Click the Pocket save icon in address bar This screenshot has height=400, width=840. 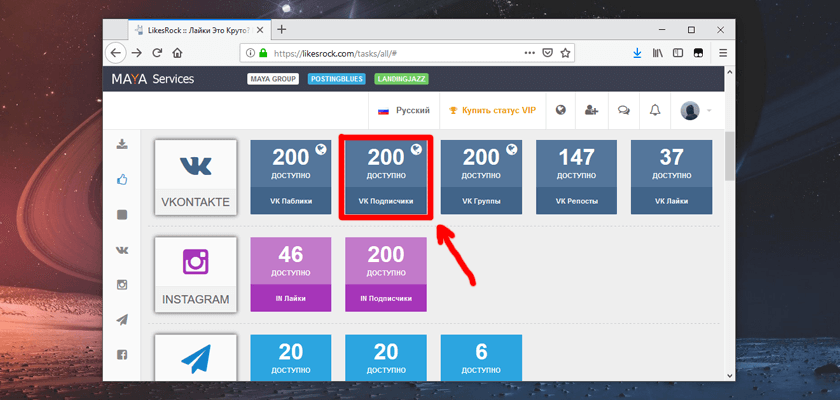pos(548,53)
